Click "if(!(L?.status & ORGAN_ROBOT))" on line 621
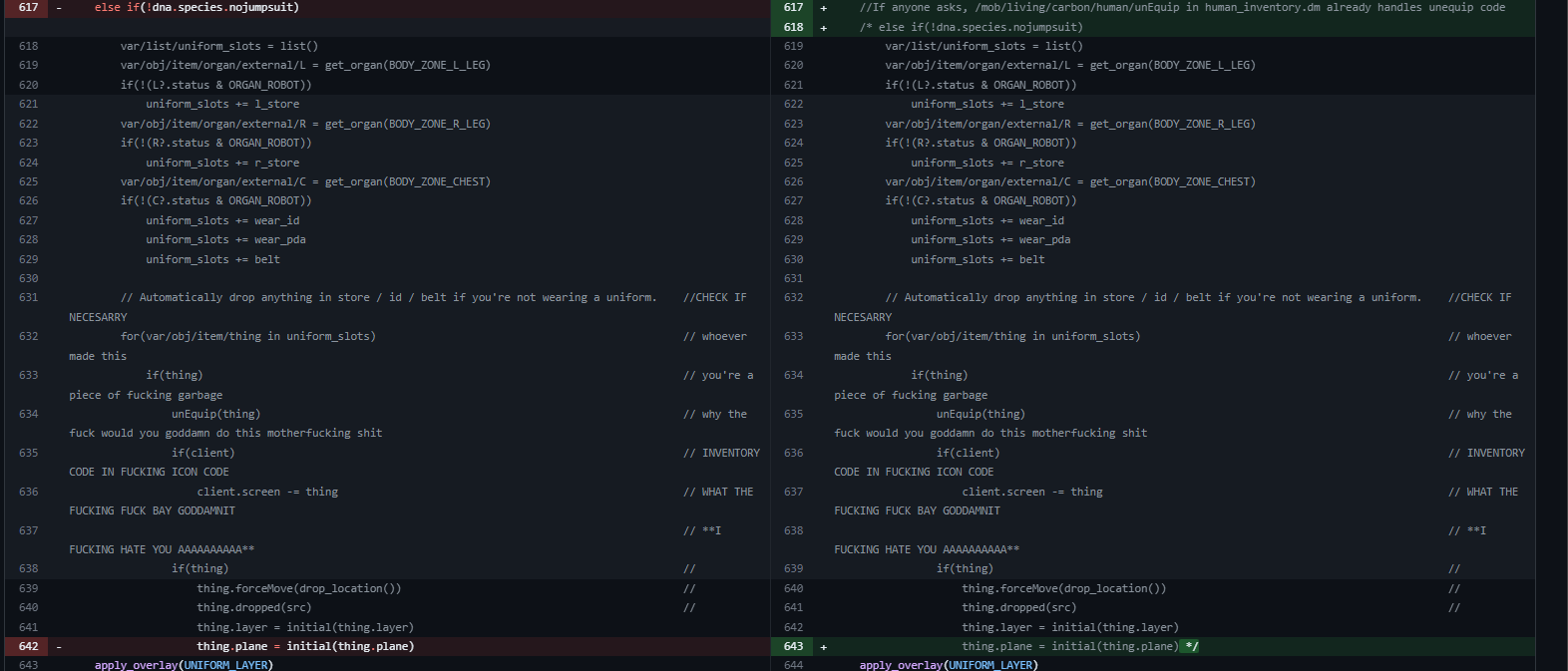Screen dimensions: 1568x671 click(x=981, y=85)
